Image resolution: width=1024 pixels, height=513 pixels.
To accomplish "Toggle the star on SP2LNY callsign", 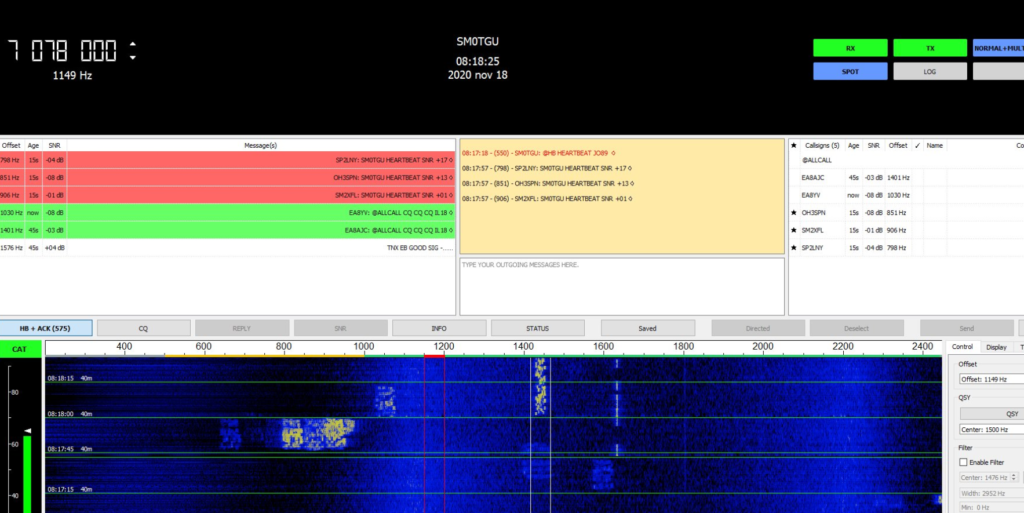I will tap(793, 248).
